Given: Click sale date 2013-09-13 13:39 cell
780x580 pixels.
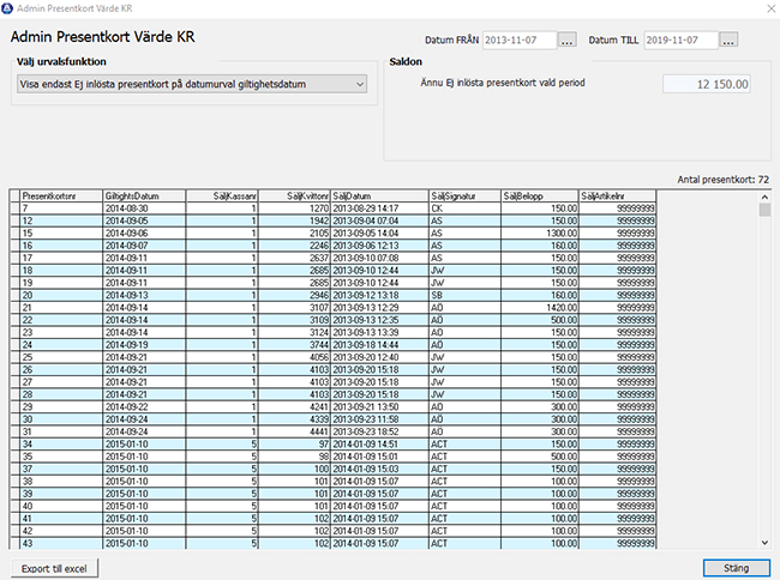Looking at the screenshot, I should click(380, 333).
